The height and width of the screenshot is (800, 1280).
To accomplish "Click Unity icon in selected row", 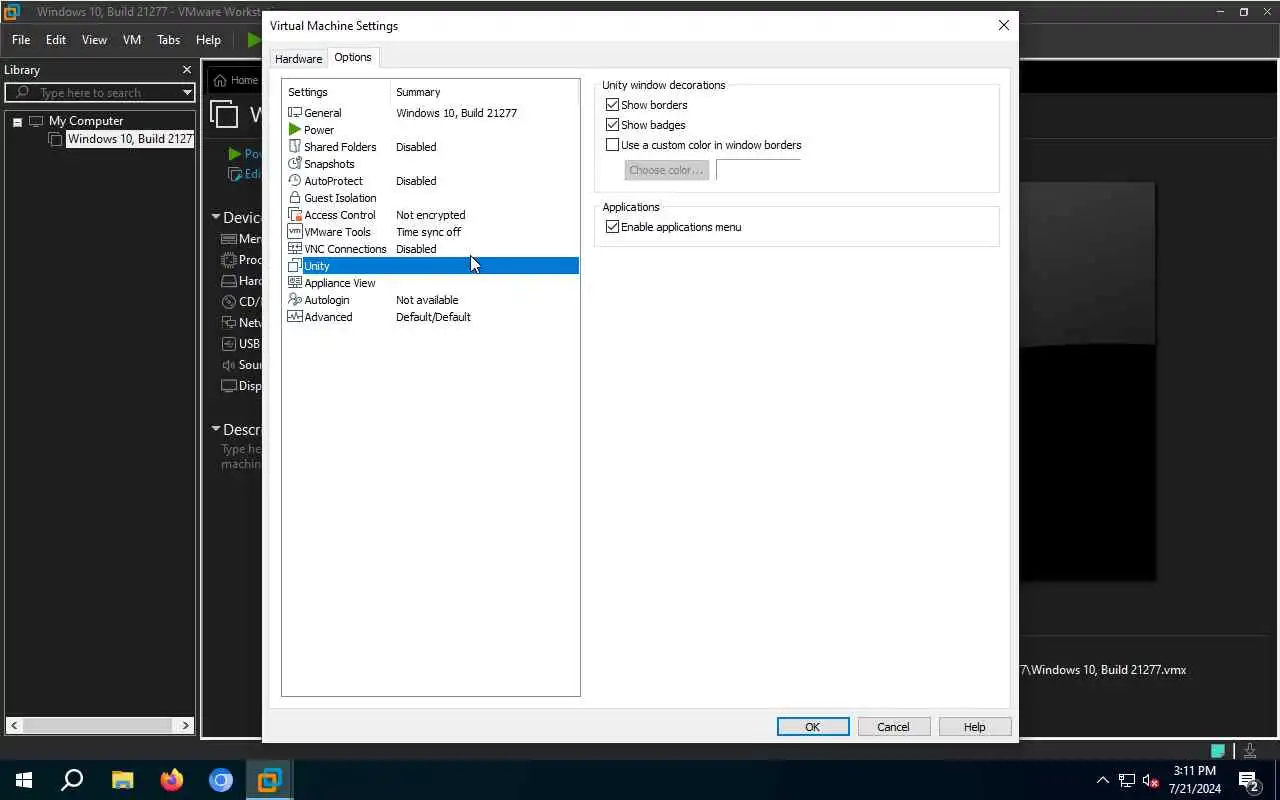I will 295,266.
